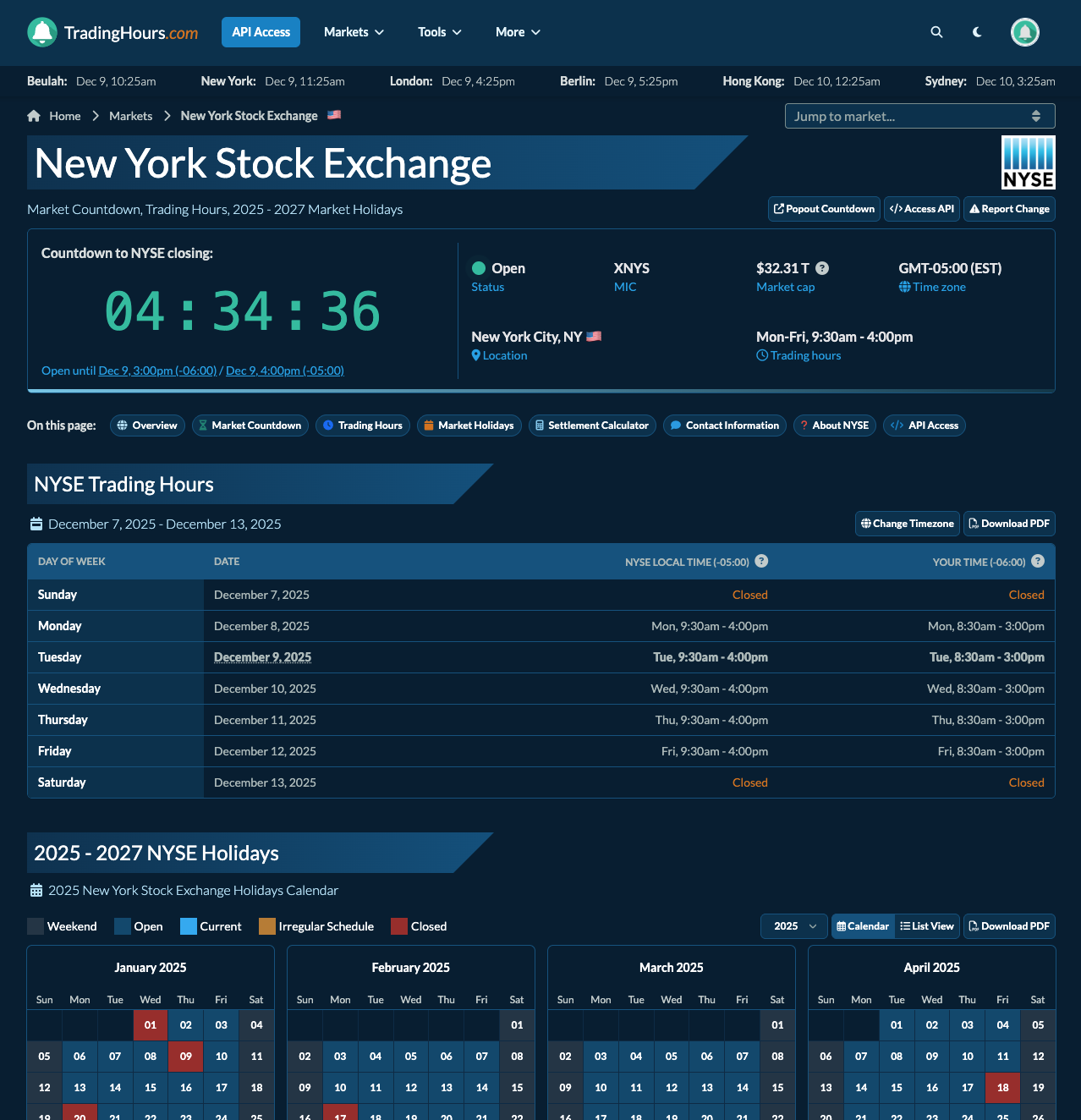Click Dec 9, 3:00pm (-06:00) link
This screenshot has height=1120, width=1081.
tap(157, 371)
